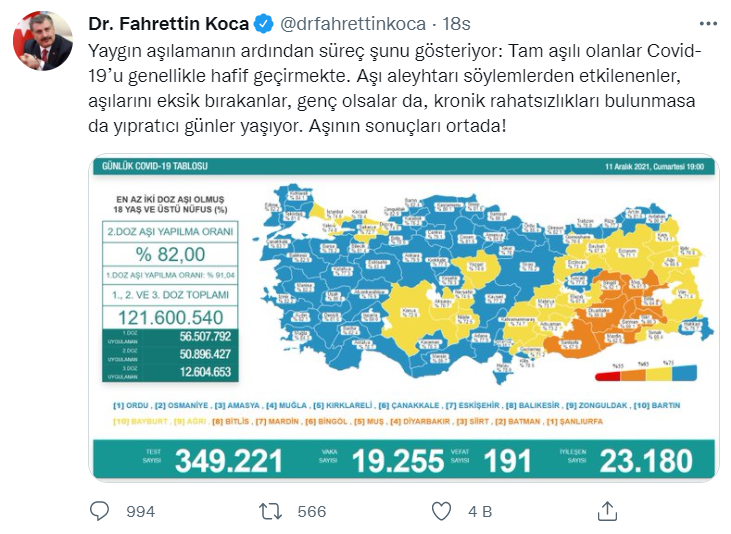Click the 994 replies count
The height and width of the screenshot is (534, 731).
(141, 511)
